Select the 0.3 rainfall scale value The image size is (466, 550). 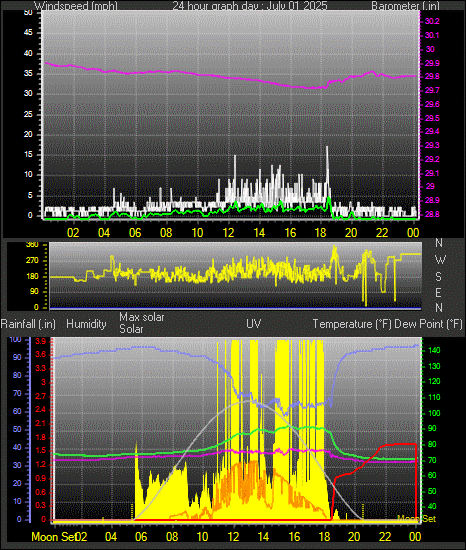tap(41, 505)
